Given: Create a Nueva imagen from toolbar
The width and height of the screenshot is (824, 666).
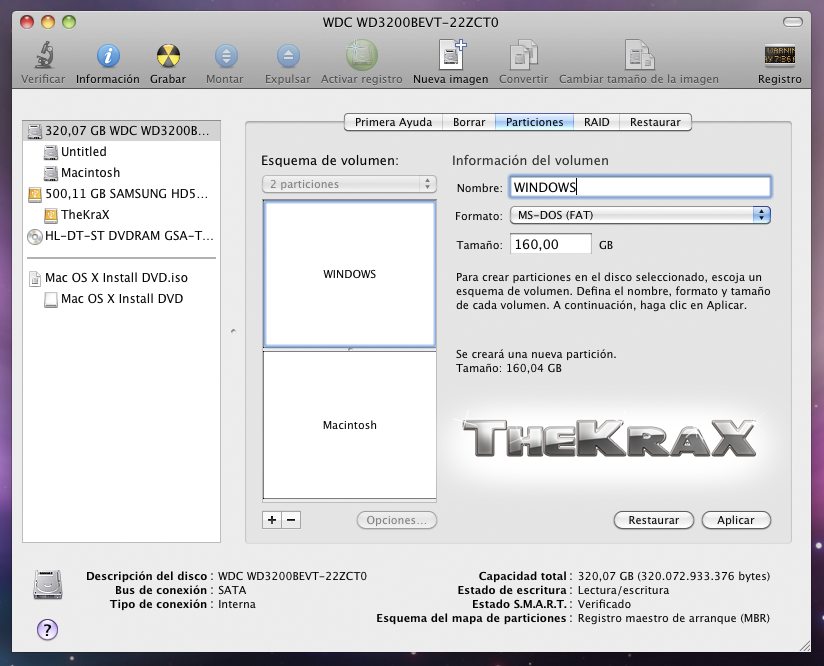Looking at the screenshot, I should click(452, 55).
